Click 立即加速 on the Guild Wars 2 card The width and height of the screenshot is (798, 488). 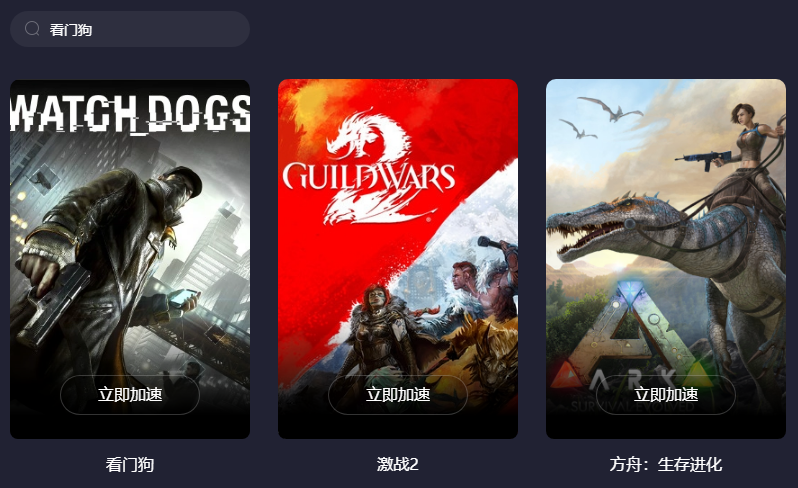click(x=398, y=394)
